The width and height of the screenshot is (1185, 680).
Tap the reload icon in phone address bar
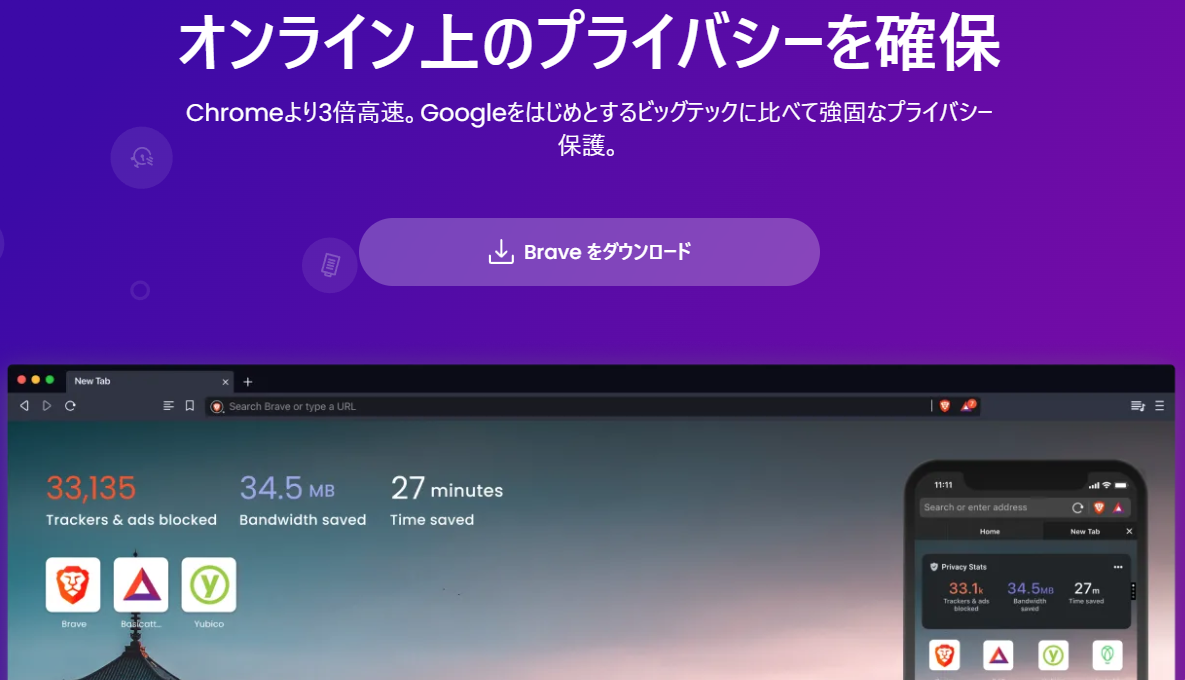click(x=1078, y=507)
